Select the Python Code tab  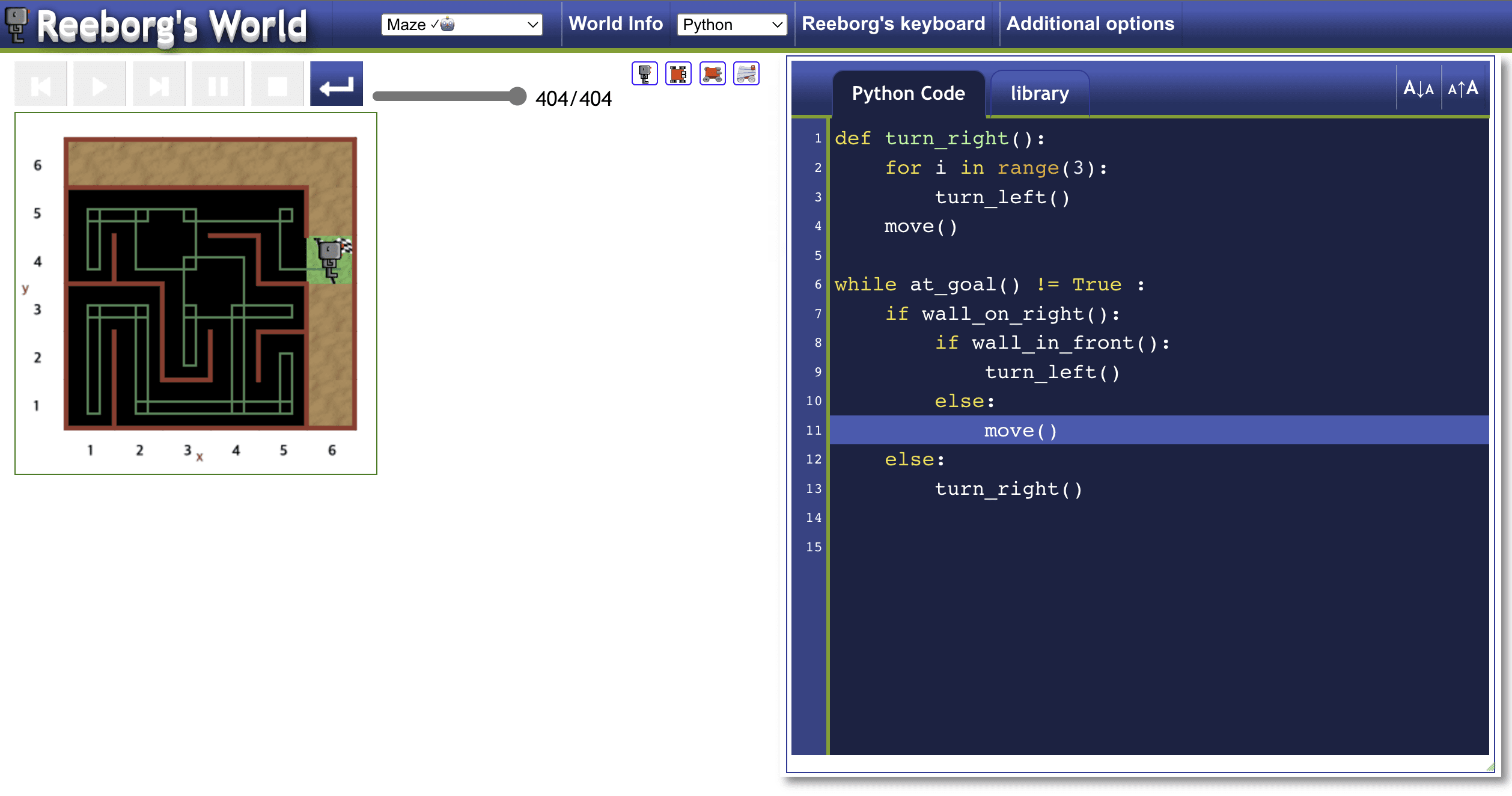pyautogui.click(x=908, y=94)
